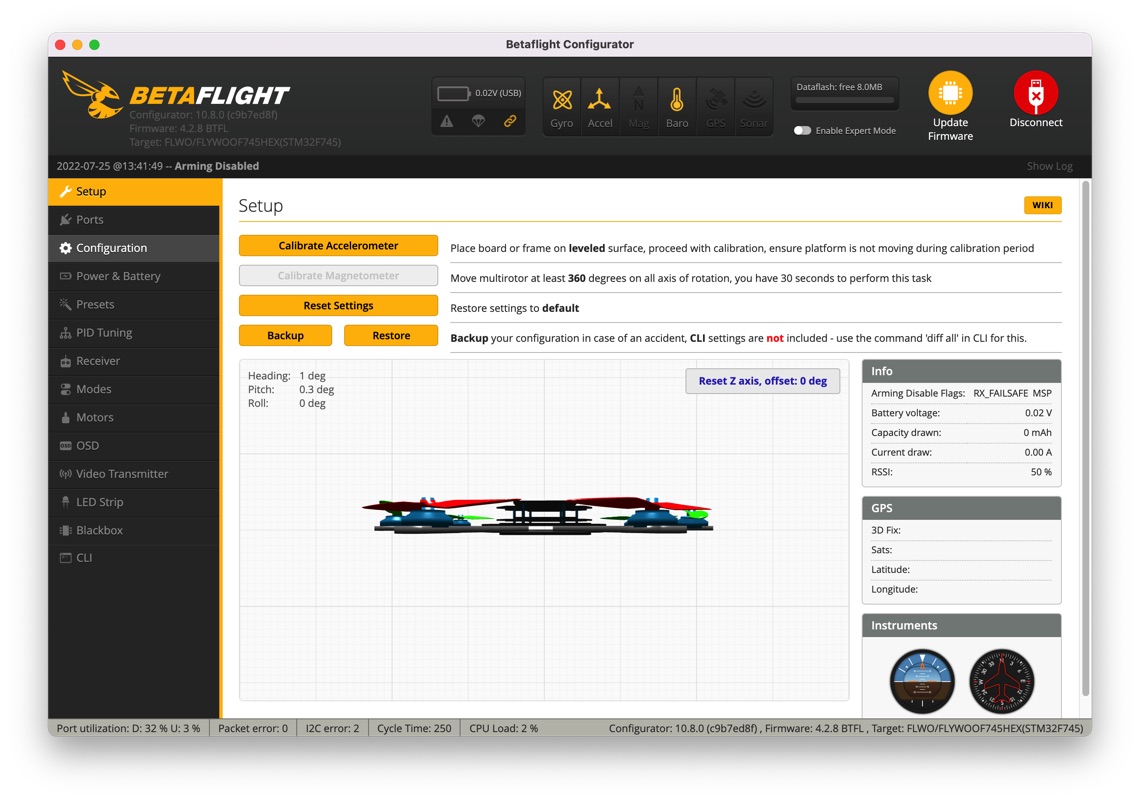Switch to the LED Strip tab
Image resolution: width=1140 pixels, height=800 pixels.
click(134, 502)
